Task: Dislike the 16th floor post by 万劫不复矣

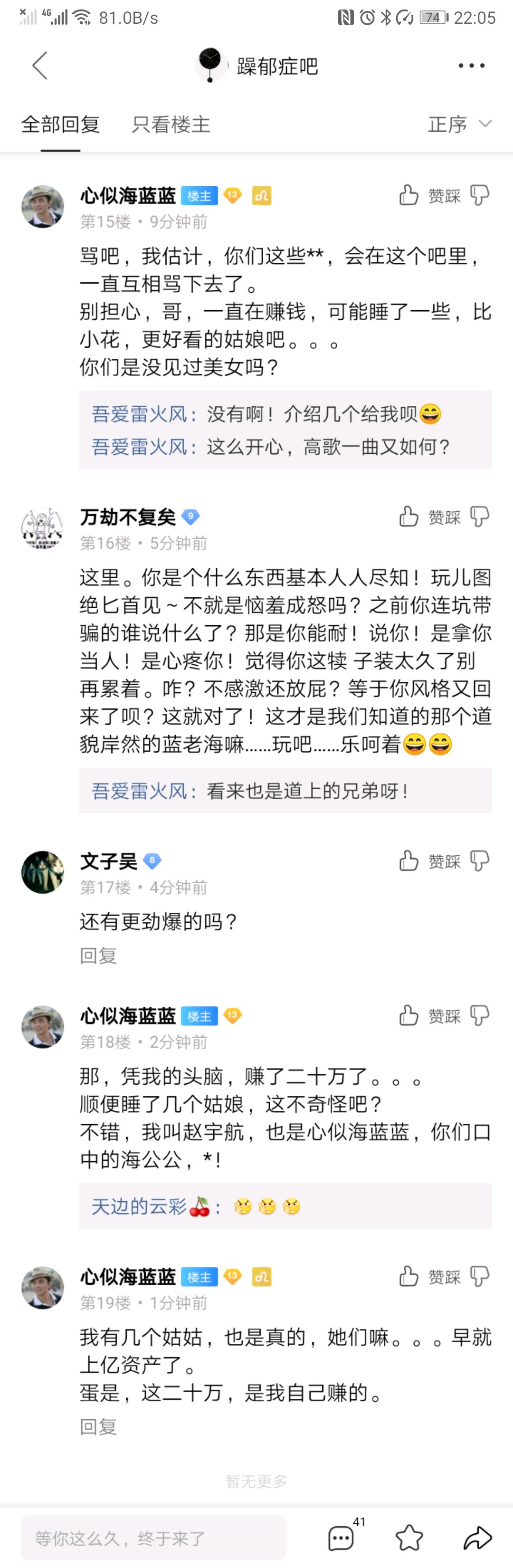Action: (x=480, y=517)
